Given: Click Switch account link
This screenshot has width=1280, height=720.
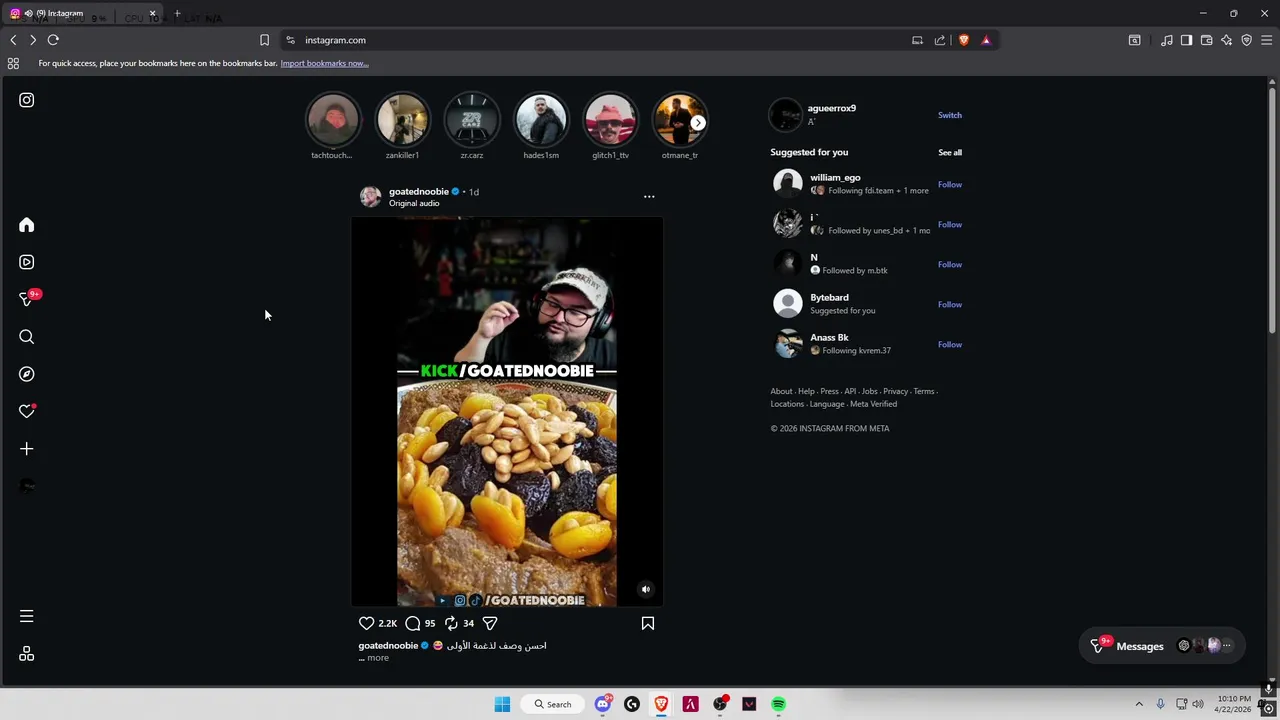Looking at the screenshot, I should tap(950, 115).
